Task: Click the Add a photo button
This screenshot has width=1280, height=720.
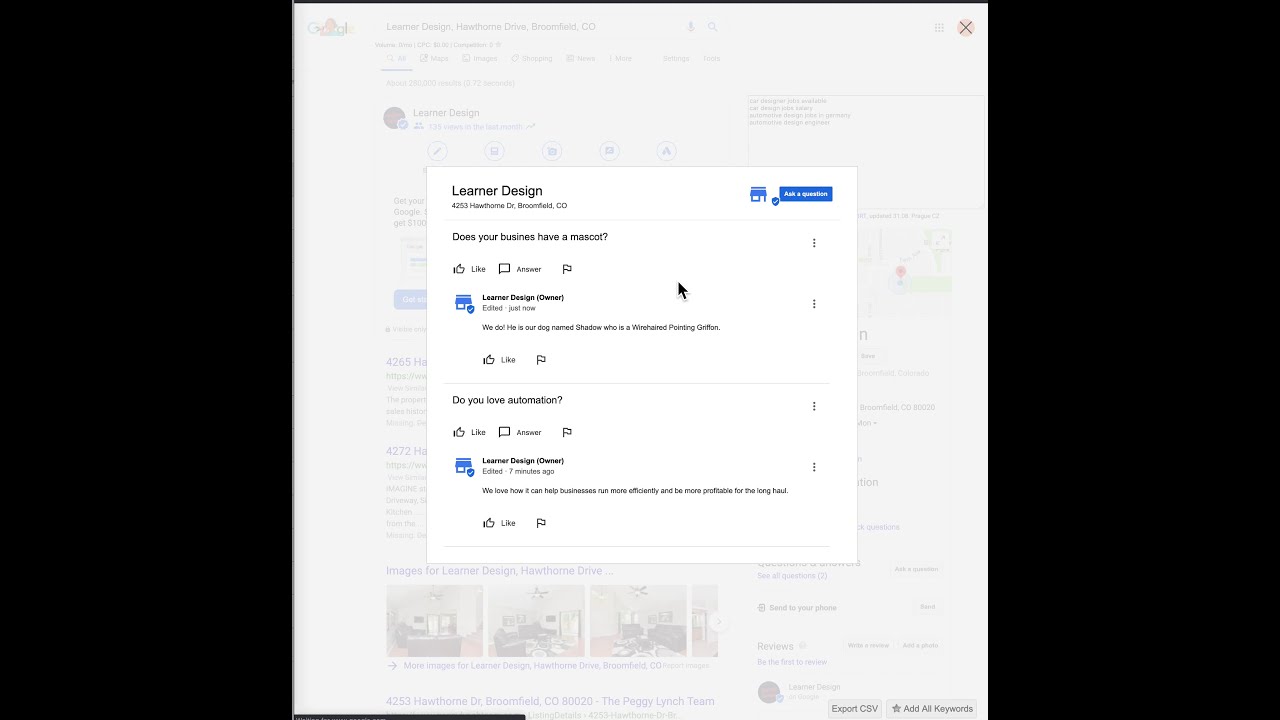Action: 920,646
